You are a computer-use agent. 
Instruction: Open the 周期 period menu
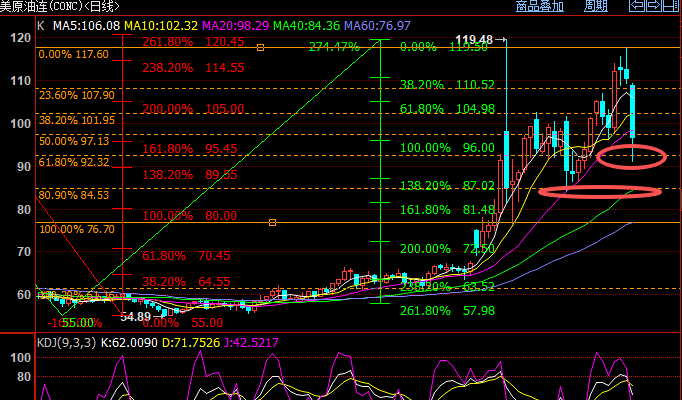595,6
